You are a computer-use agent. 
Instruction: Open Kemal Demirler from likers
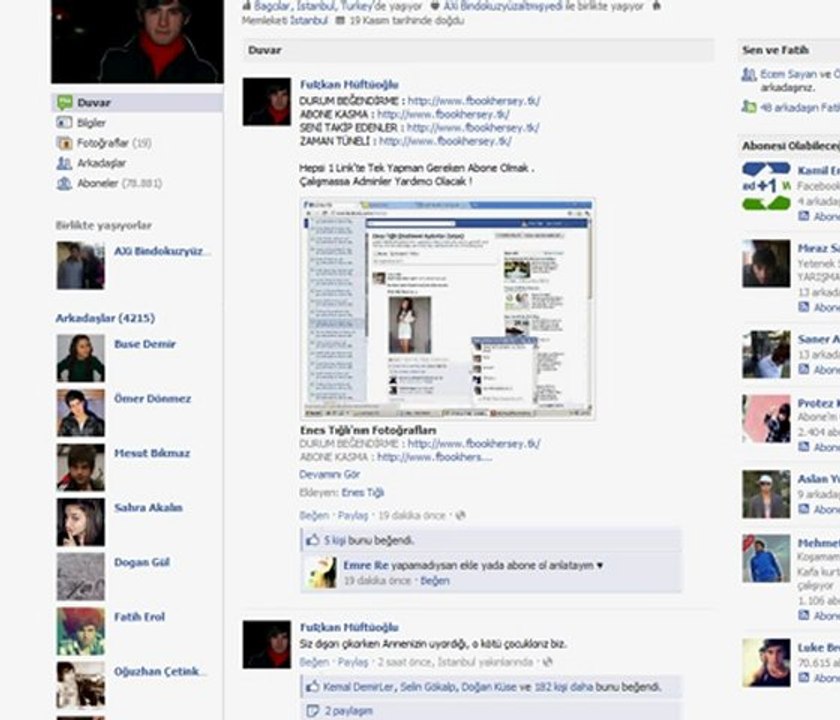point(358,687)
